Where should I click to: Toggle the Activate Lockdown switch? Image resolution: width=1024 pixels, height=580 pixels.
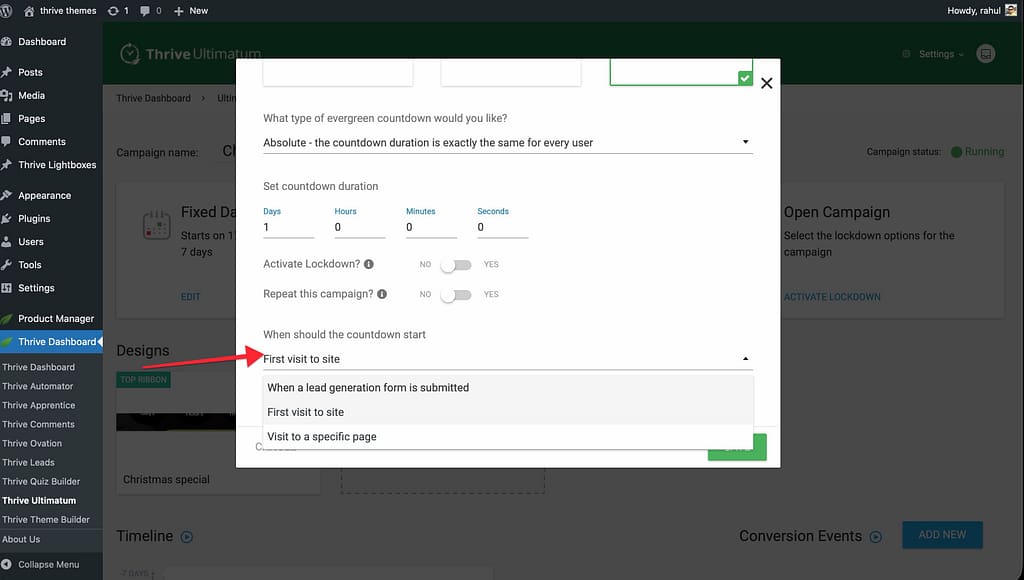point(457,265)
